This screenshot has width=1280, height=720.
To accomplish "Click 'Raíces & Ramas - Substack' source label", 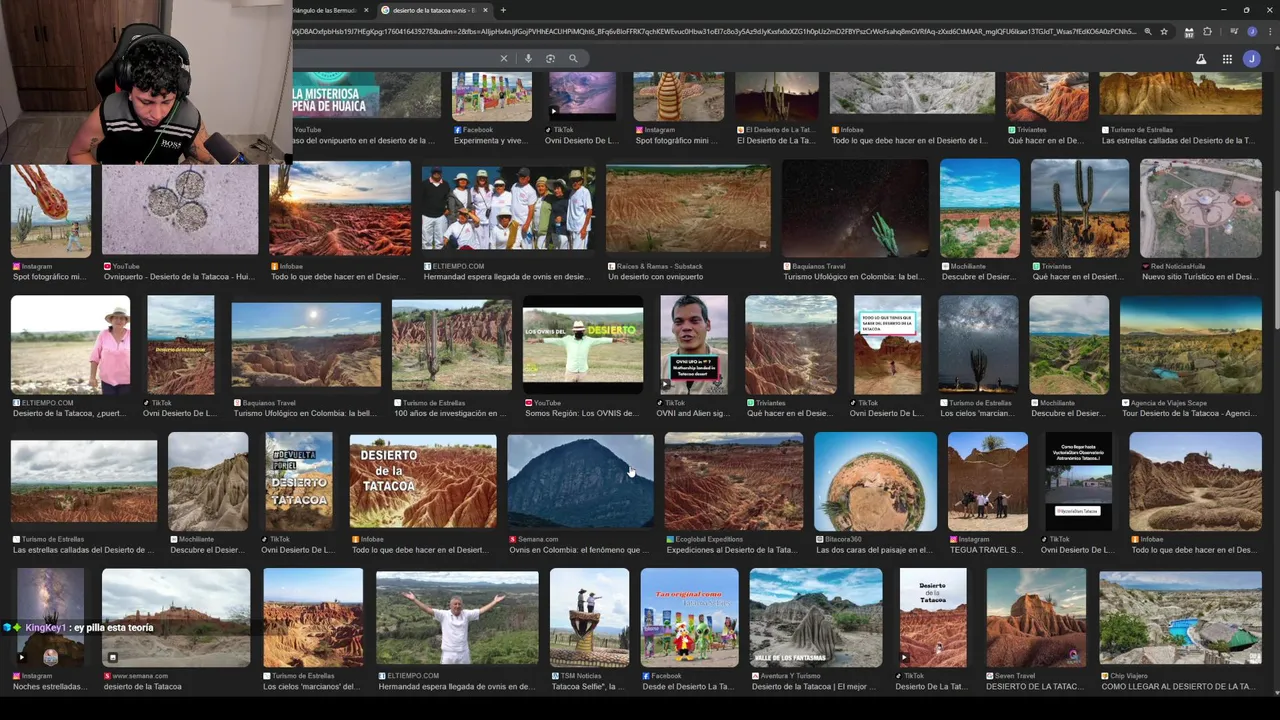I will click(x=660, y=267).
